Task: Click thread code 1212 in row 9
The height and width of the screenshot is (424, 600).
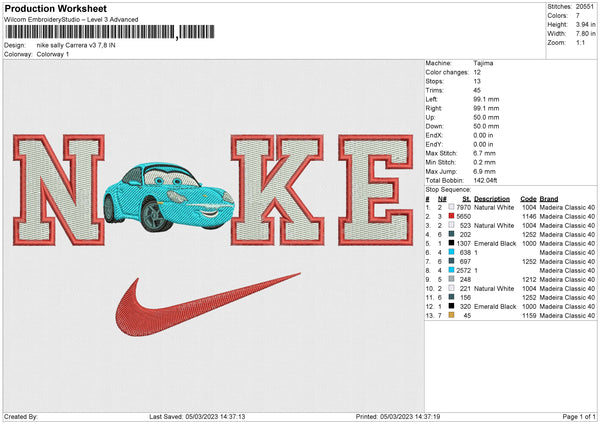Action: (x=529, y=280)
